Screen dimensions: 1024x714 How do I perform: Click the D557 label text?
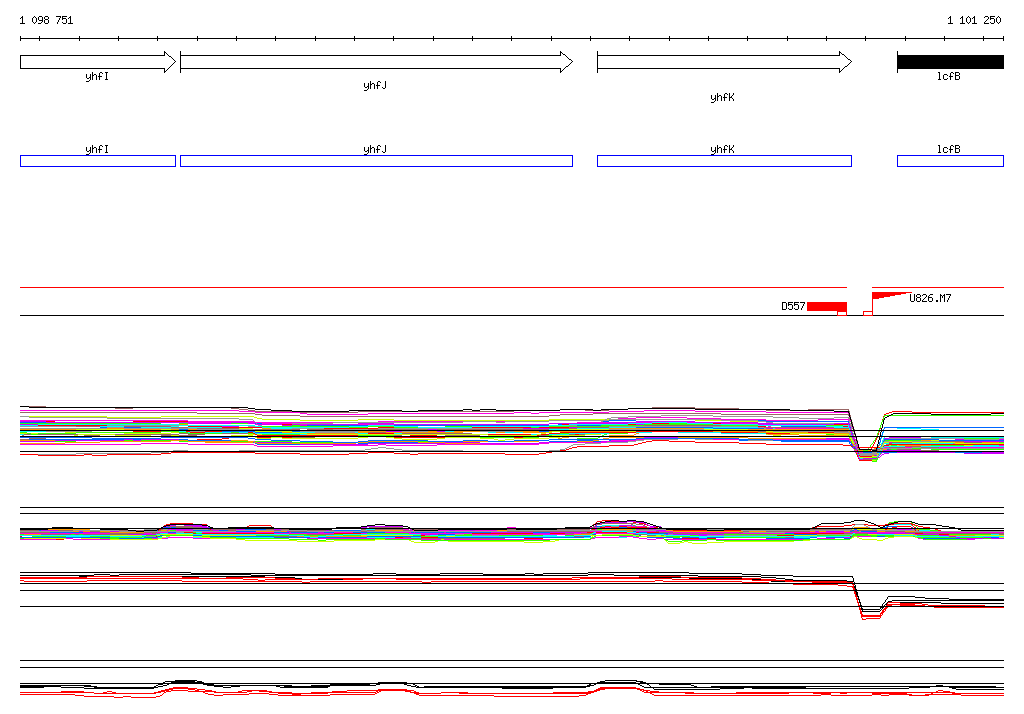click(793, 306)
